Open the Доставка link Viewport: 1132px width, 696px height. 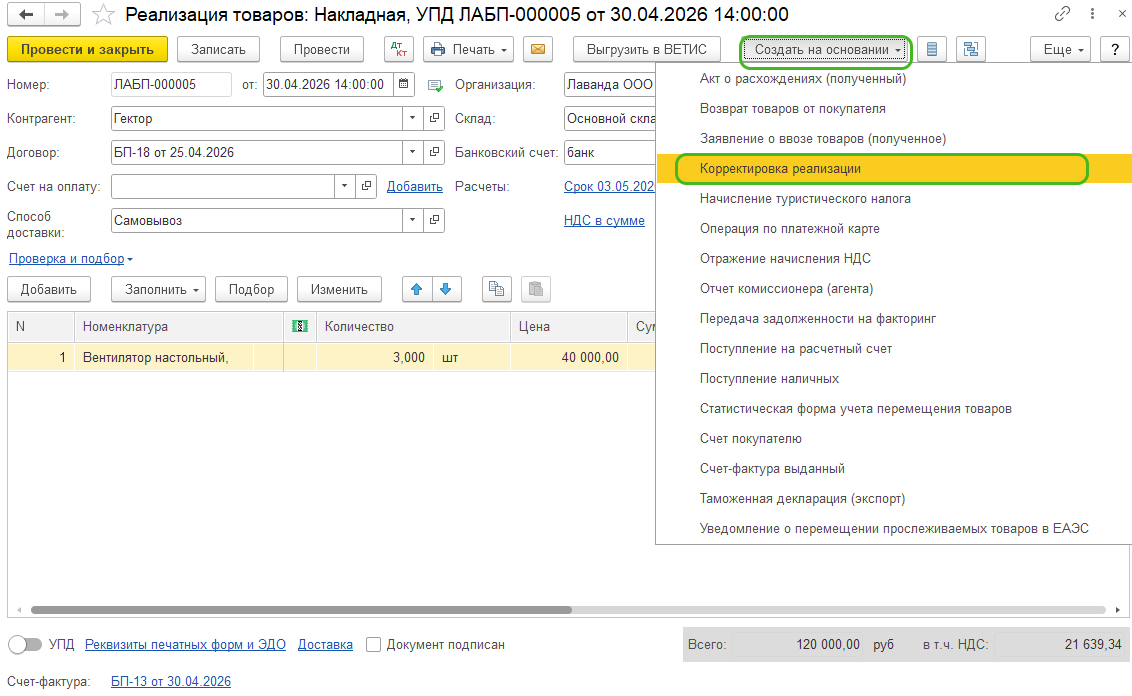click(x=326, y=645)
